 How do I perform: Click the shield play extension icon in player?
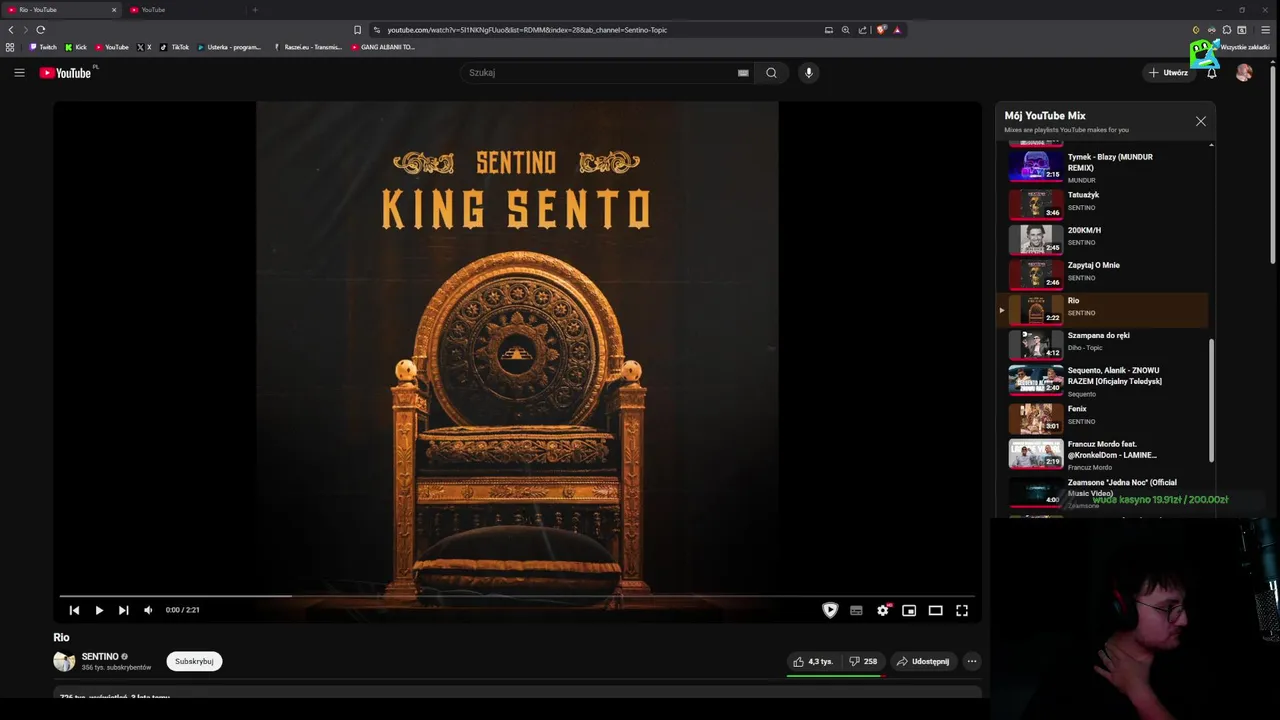[830, 610]
